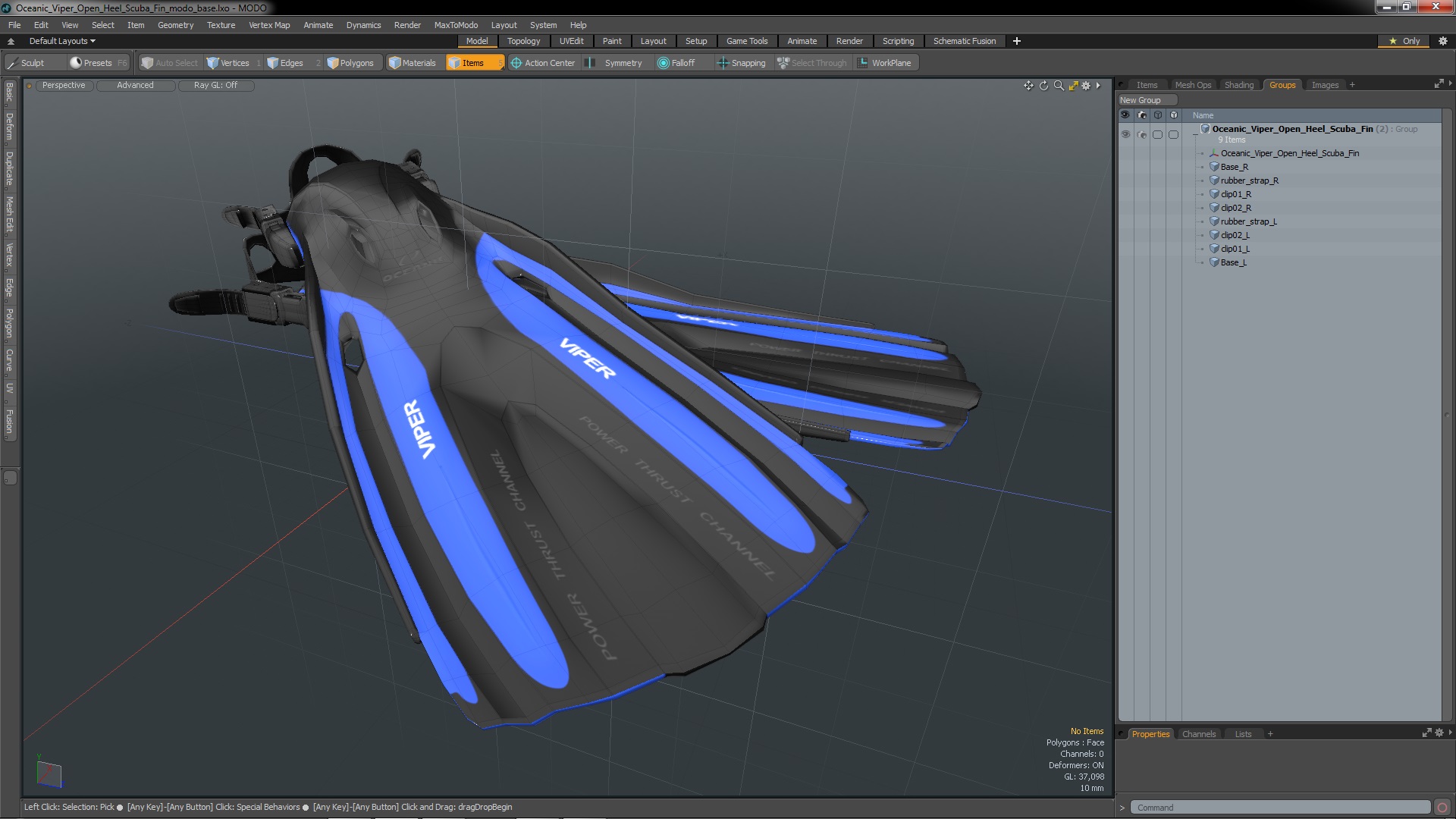The width and height of the screenshot is (1456, 819).
Task: Click the locator icon of Oceanic_Viper_Open_Heel_Scuba_Fin item
Action: [1214, 153]
